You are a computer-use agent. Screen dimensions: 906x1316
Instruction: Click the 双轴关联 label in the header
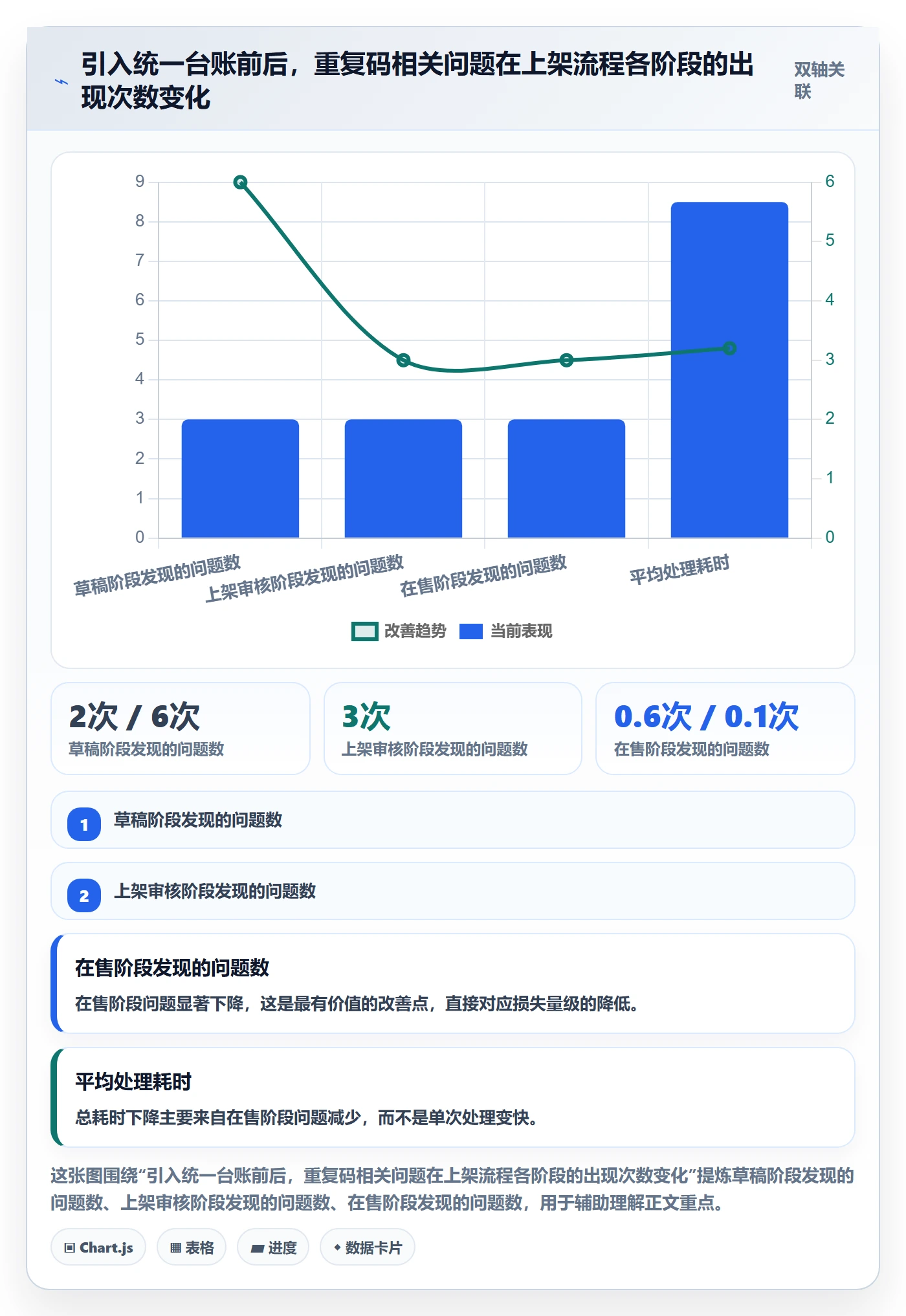pyautogui.click(x=819, y=80)
